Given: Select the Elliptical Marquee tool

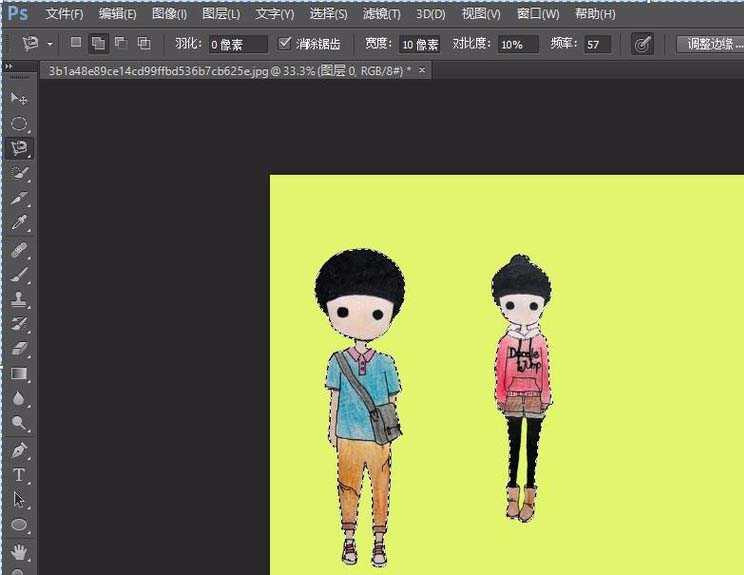Looking at the screenshot, I should pyautogui.click(x=19, y=124).
